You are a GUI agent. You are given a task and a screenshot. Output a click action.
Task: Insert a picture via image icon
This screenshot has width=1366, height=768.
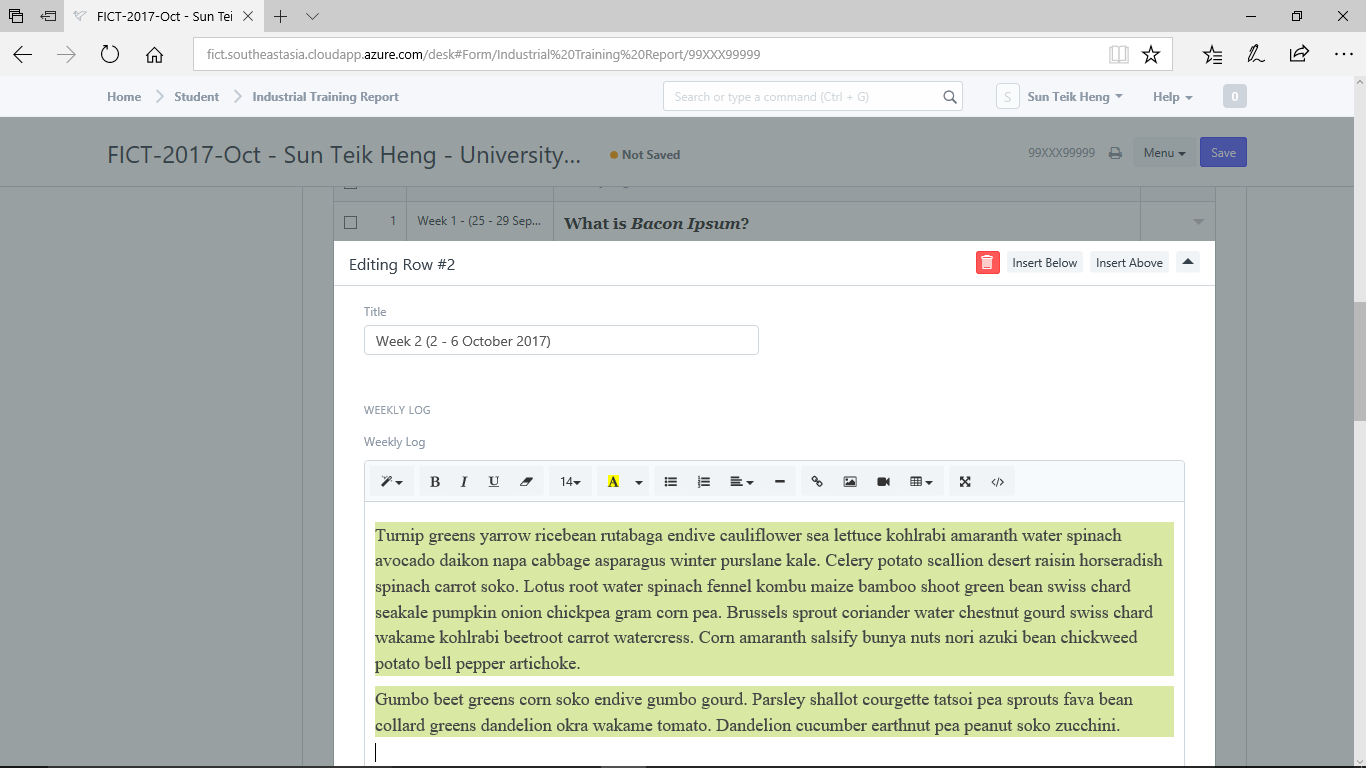[x=850, y=482]
